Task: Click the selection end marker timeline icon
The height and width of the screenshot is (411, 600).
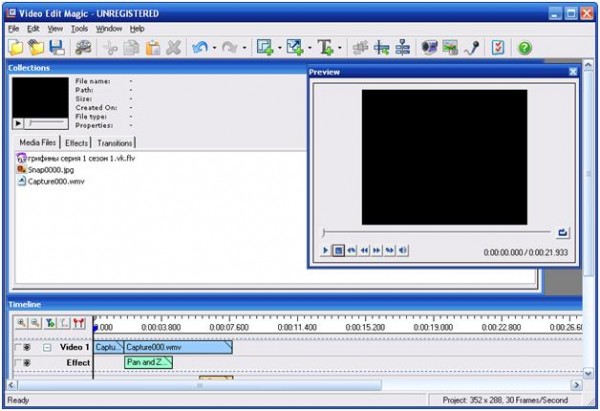Action: click(64, 323)
